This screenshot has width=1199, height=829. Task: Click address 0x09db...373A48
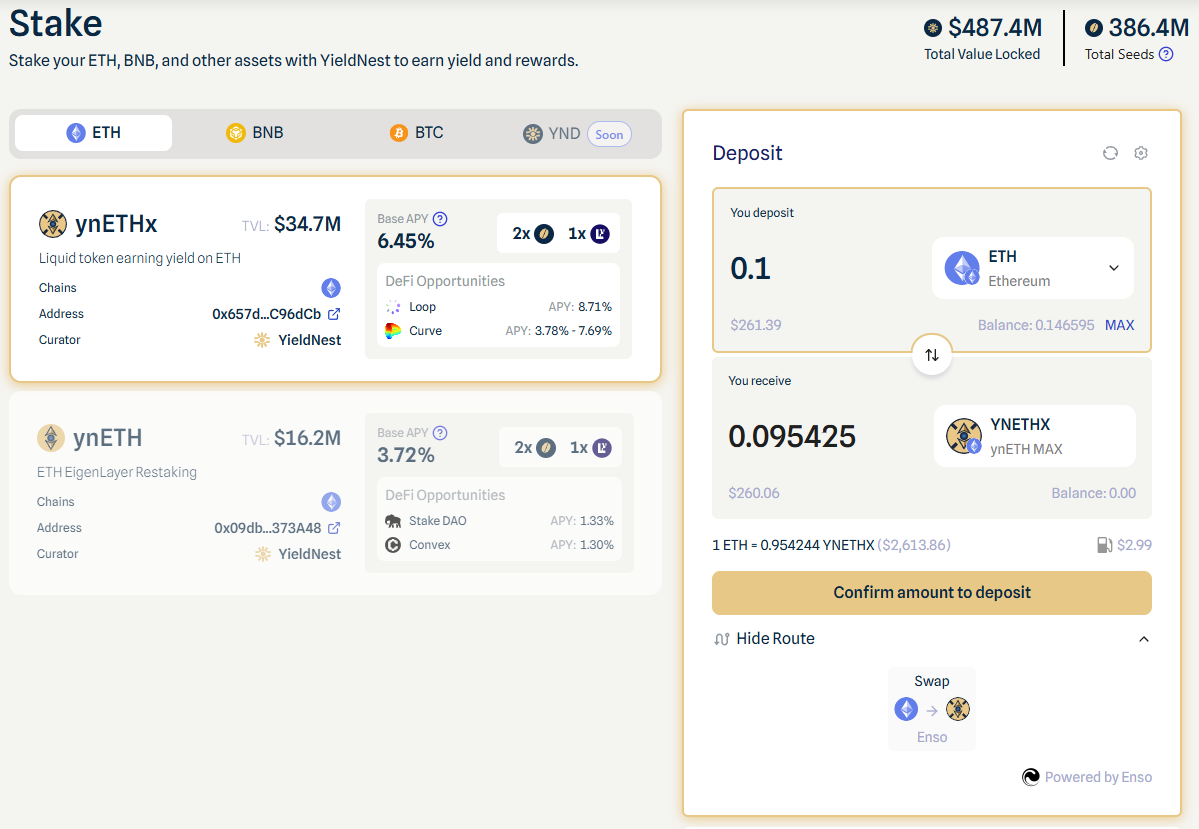268,528
